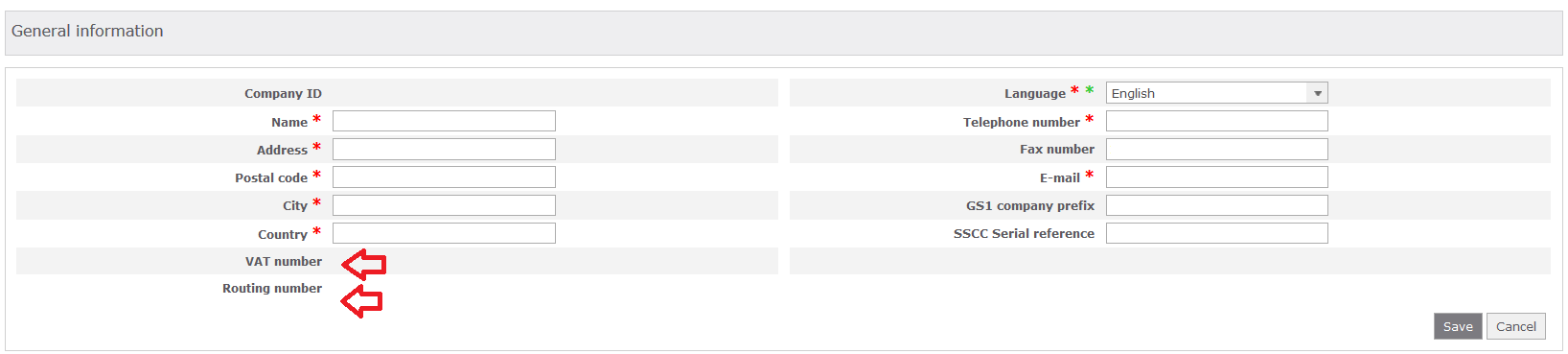Click the Name input field
This screenshot has height=354, width=1568.
click(x=444, y=121)
